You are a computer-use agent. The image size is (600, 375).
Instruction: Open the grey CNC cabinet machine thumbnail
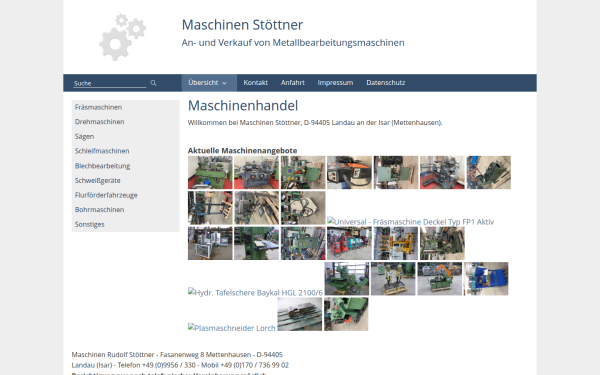coord(210,243)
